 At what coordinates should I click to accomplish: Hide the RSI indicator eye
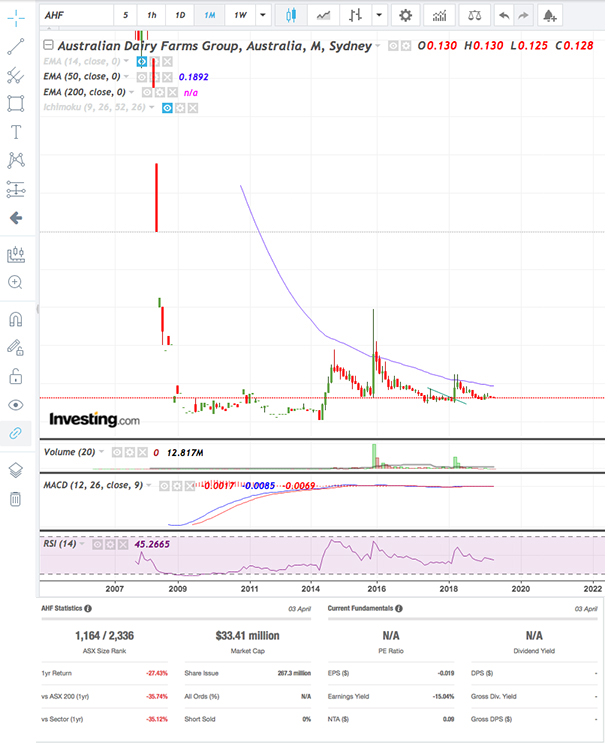click(x=97, y=544)
